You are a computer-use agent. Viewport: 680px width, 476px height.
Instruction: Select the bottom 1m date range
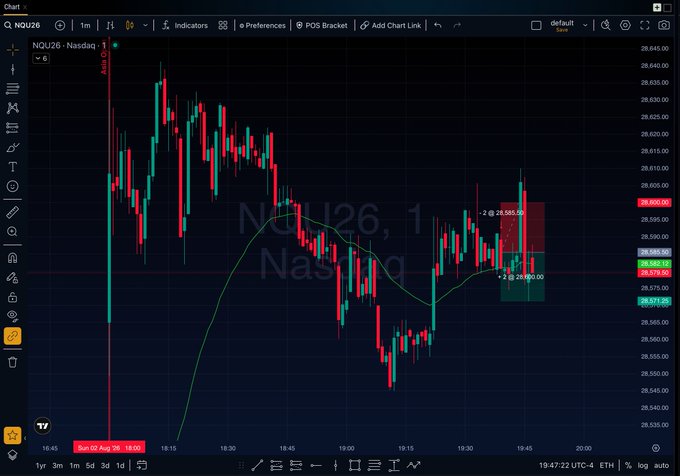75,465
